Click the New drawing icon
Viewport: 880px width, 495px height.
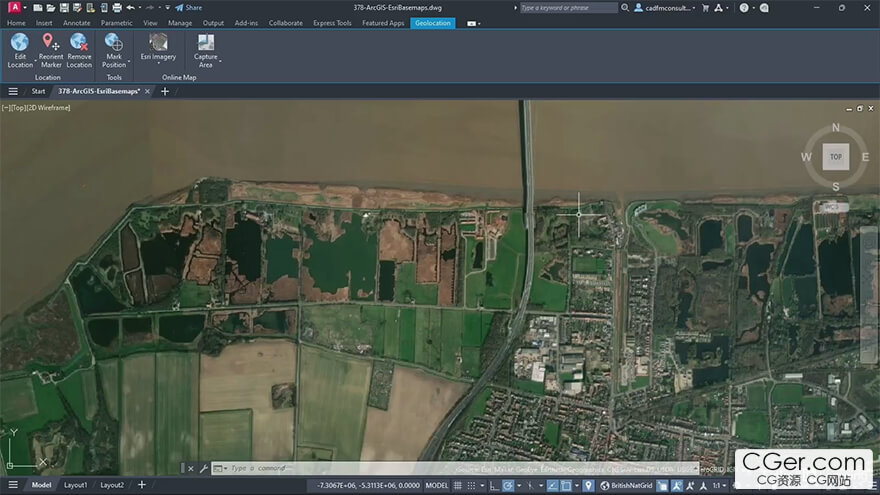click(x=38, y=8)
